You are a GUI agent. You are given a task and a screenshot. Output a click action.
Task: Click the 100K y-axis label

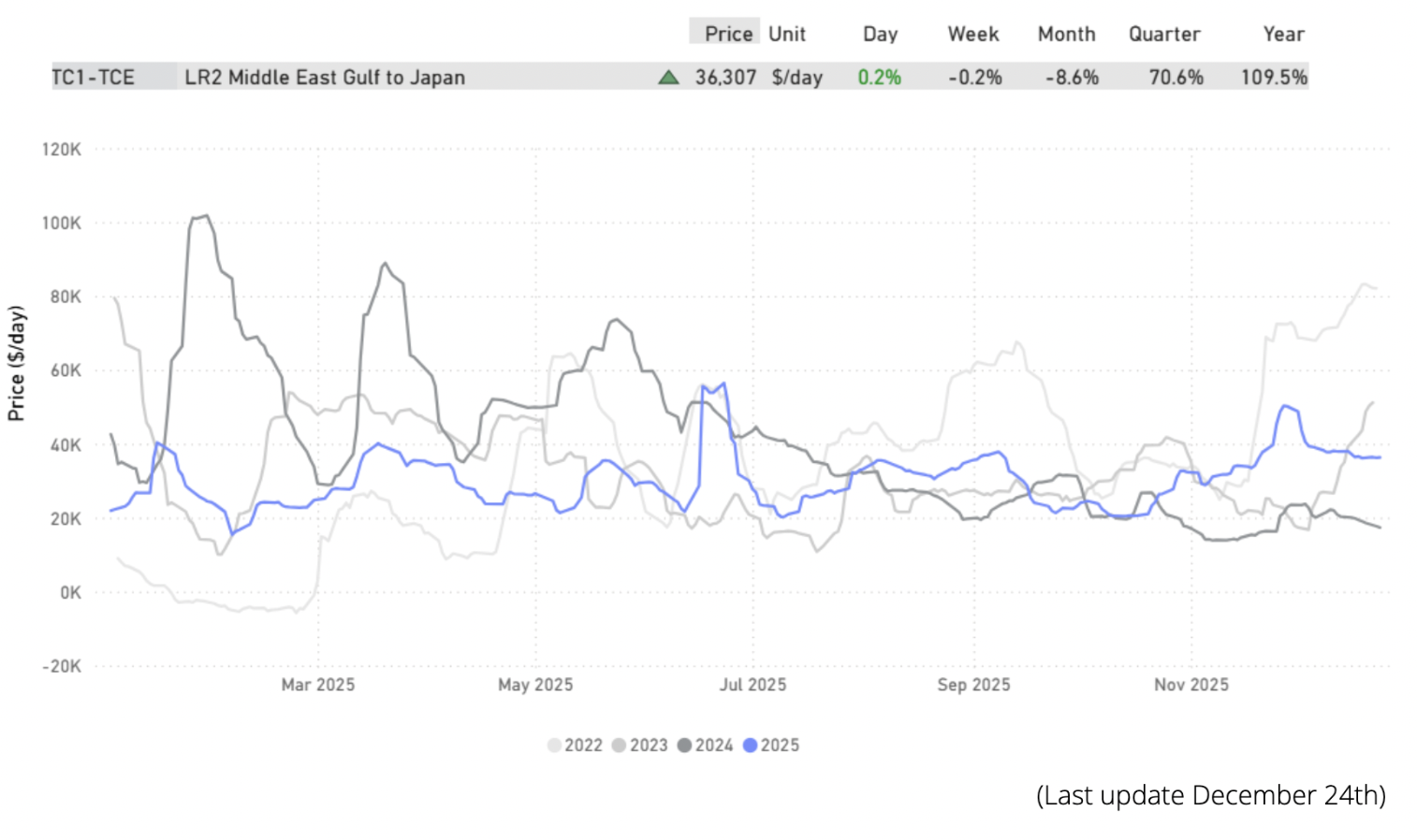tap(61, 224)
